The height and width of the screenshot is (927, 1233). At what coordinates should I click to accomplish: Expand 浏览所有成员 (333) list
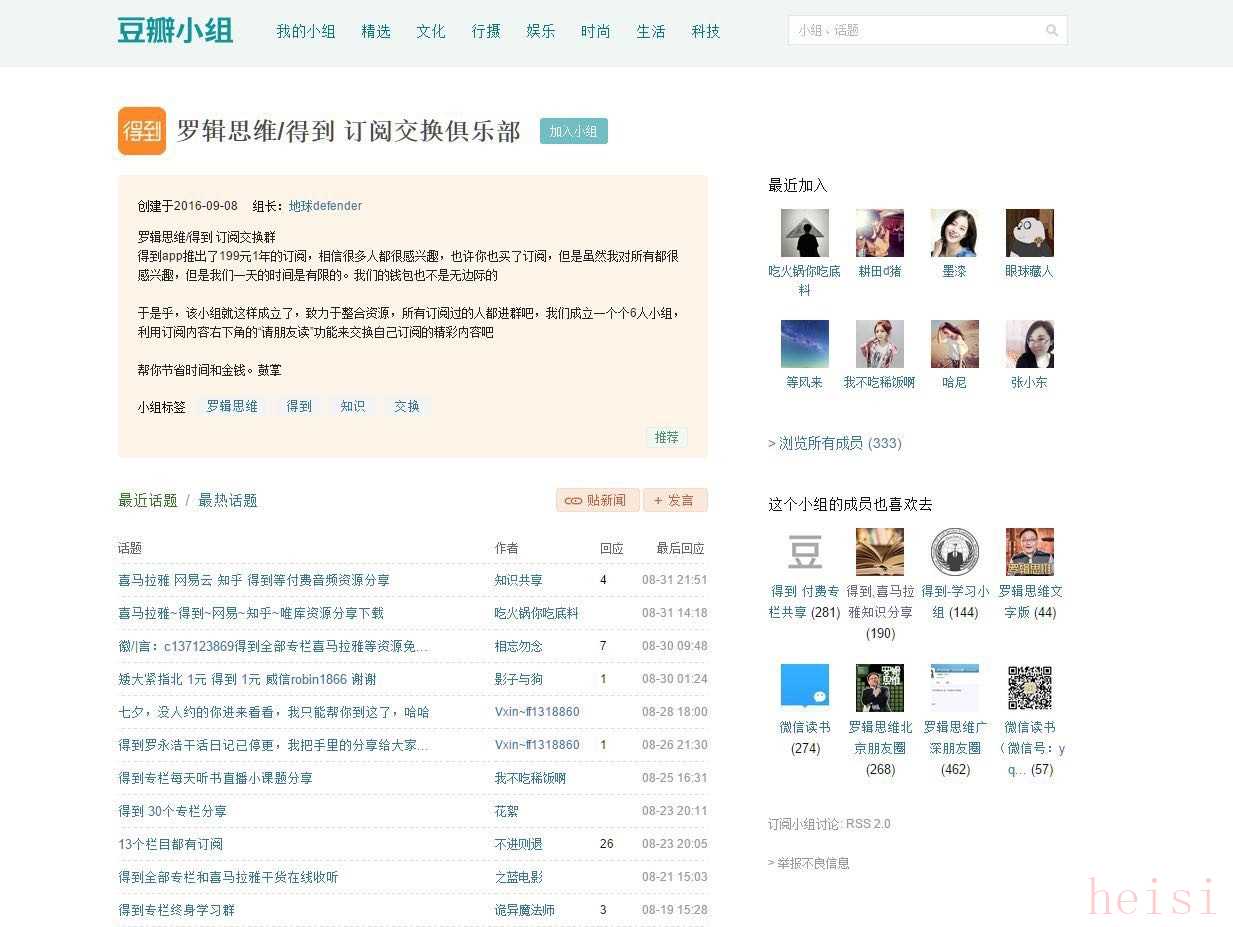pyautogui.click(x=835, y=443)
